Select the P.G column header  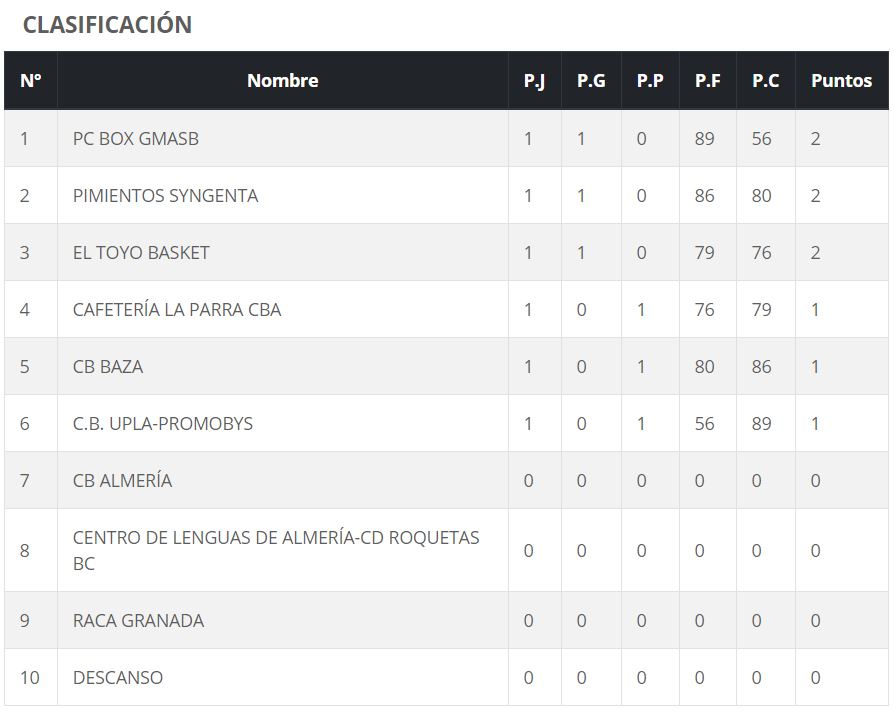click(x=591, y=81)
